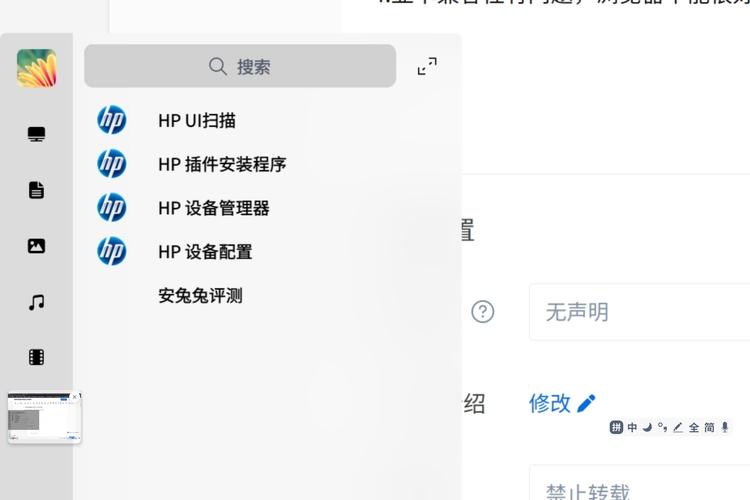Toggle the IME punctuation mode icon
The image size is (750, 500).
(x=662, y=427)
